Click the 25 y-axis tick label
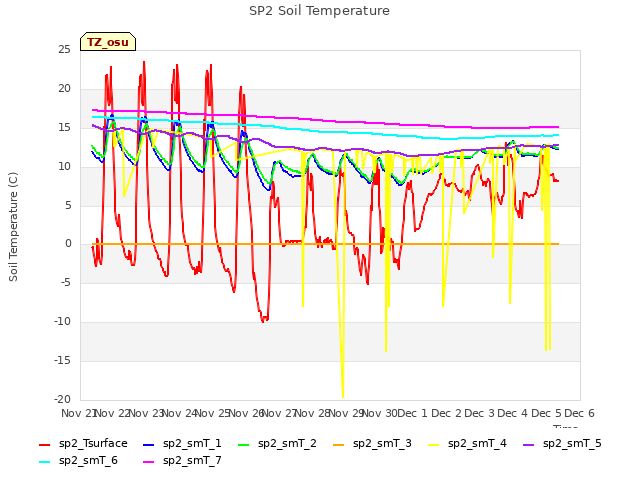This screenshot has width=640, height=480. (64, 49)
